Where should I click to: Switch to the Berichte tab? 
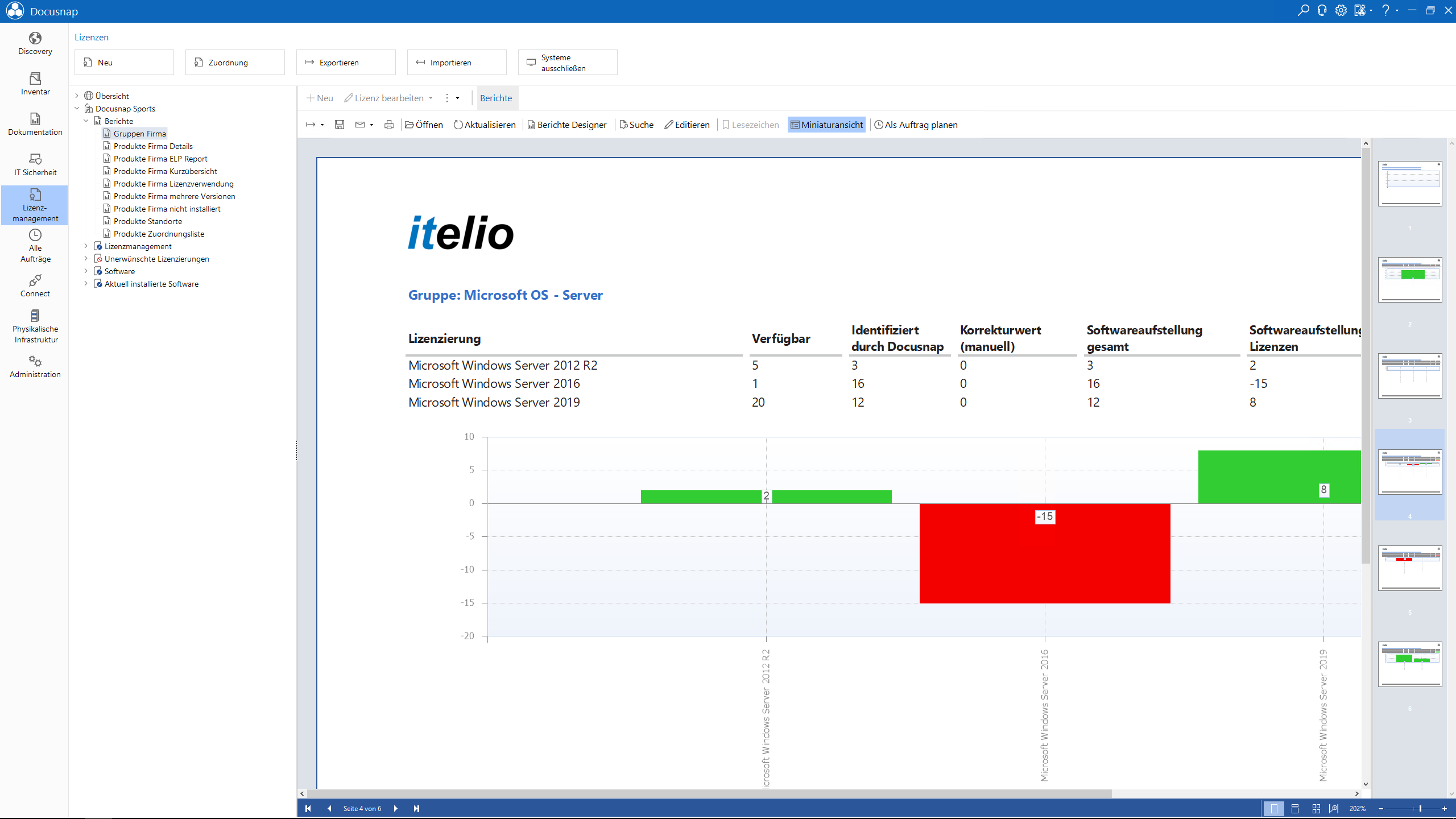tap(496, 98)
